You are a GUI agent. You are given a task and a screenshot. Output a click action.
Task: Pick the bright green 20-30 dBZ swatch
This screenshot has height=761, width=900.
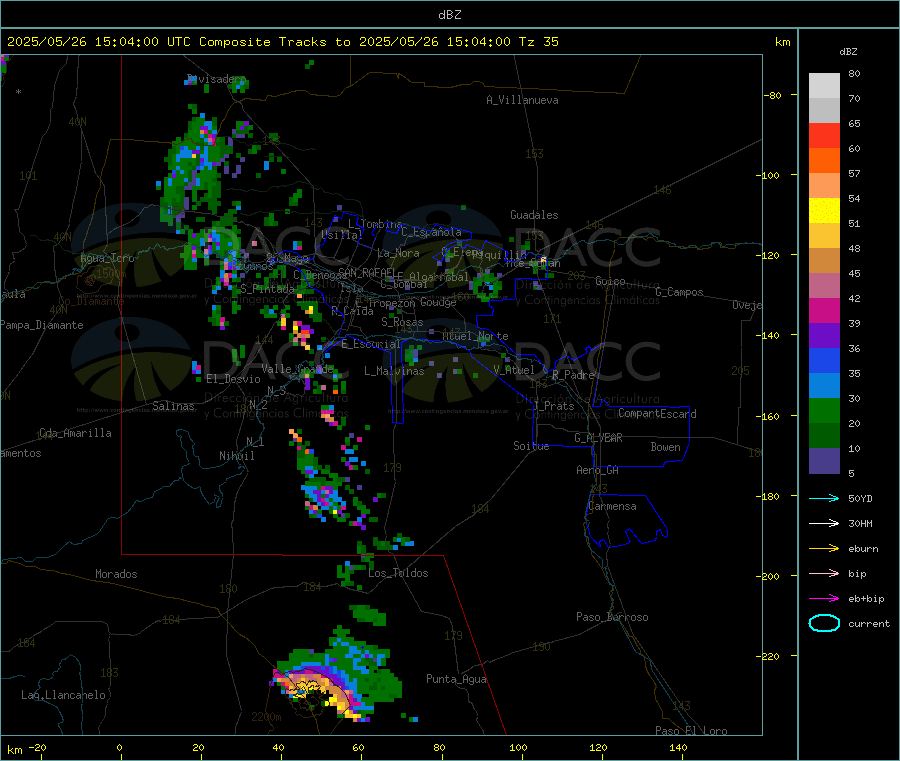pyautogui.click(x=824, y=410)
